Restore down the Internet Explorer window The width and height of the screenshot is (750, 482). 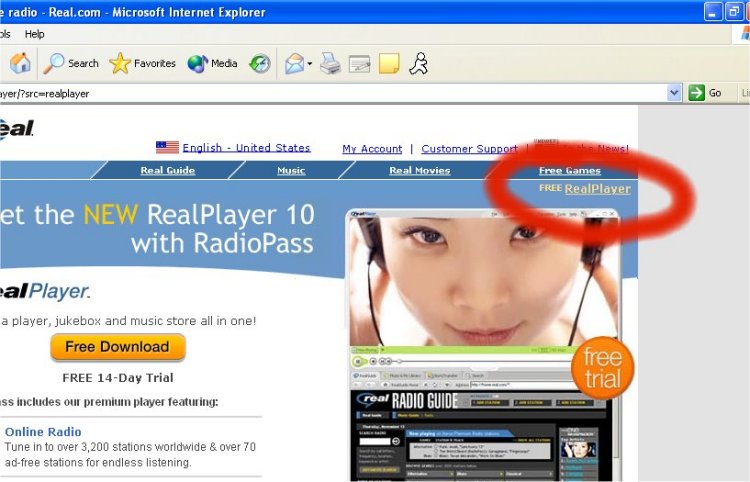pyautogui.click(x=734, y=12)
